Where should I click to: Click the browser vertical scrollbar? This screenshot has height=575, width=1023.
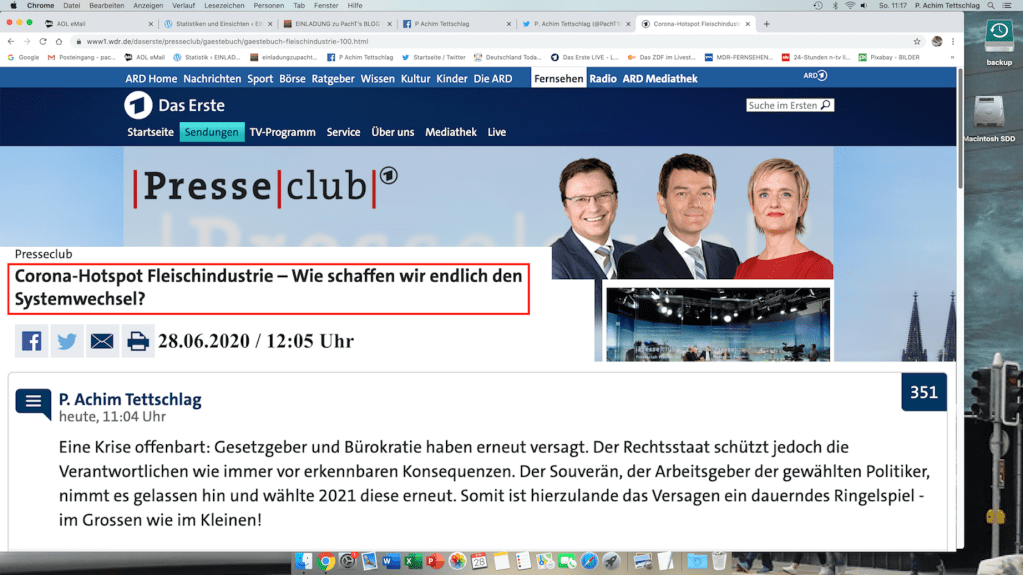coord(960,129)
